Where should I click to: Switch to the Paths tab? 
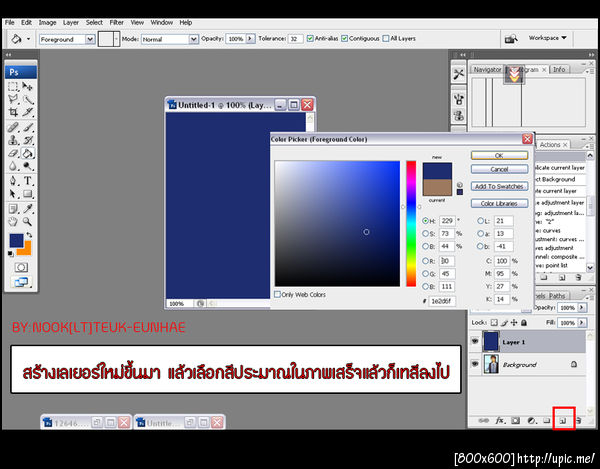click(557, 296)
